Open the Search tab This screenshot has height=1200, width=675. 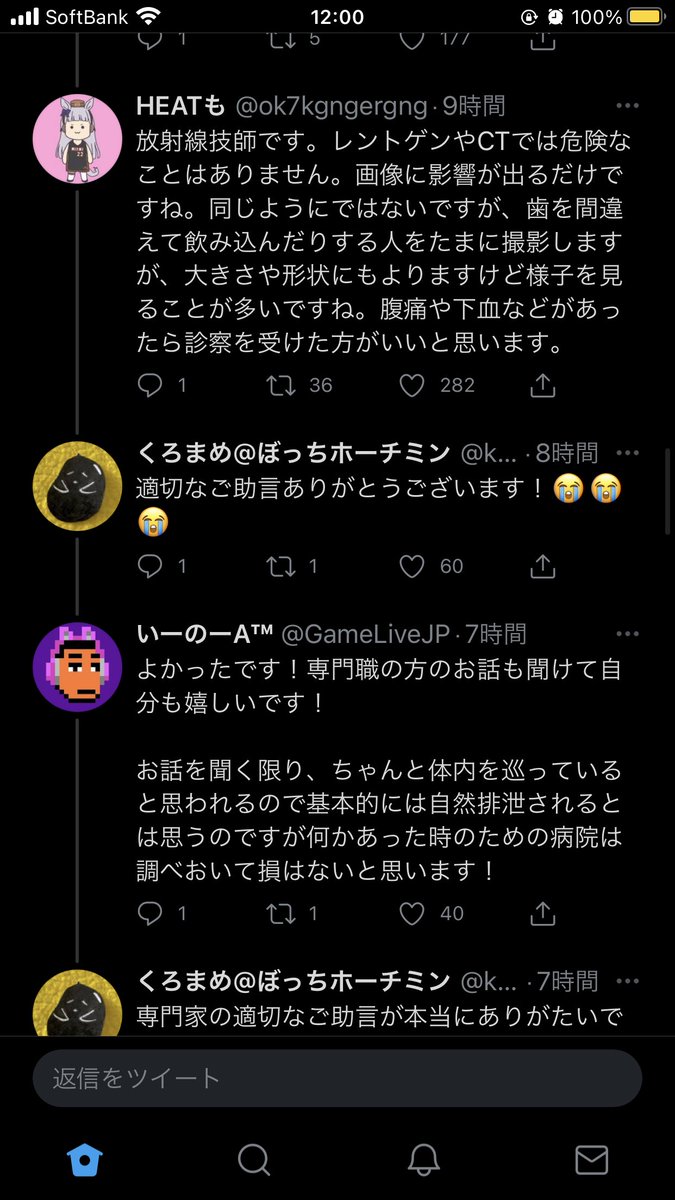pos(254,1159)
